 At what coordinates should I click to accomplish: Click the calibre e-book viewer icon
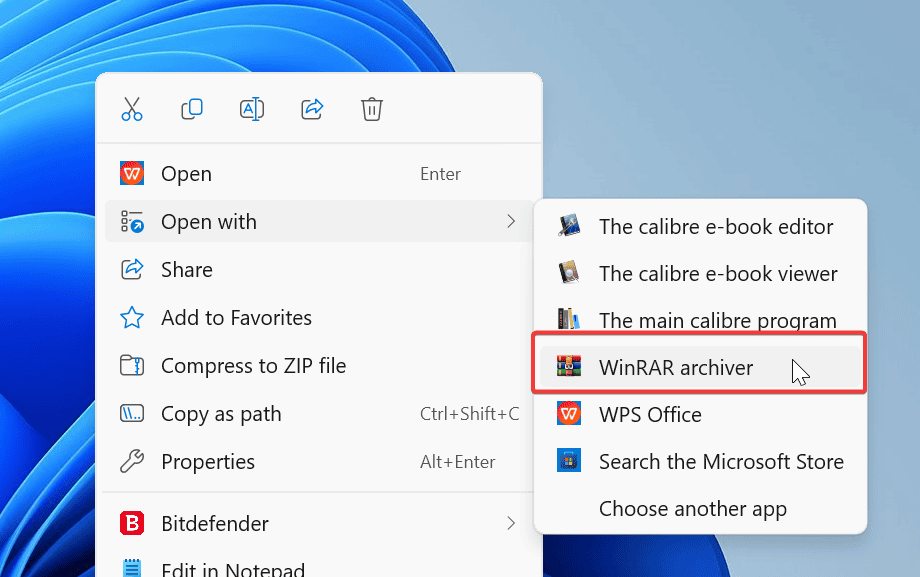pyautogui.click(x=569, y=272)
